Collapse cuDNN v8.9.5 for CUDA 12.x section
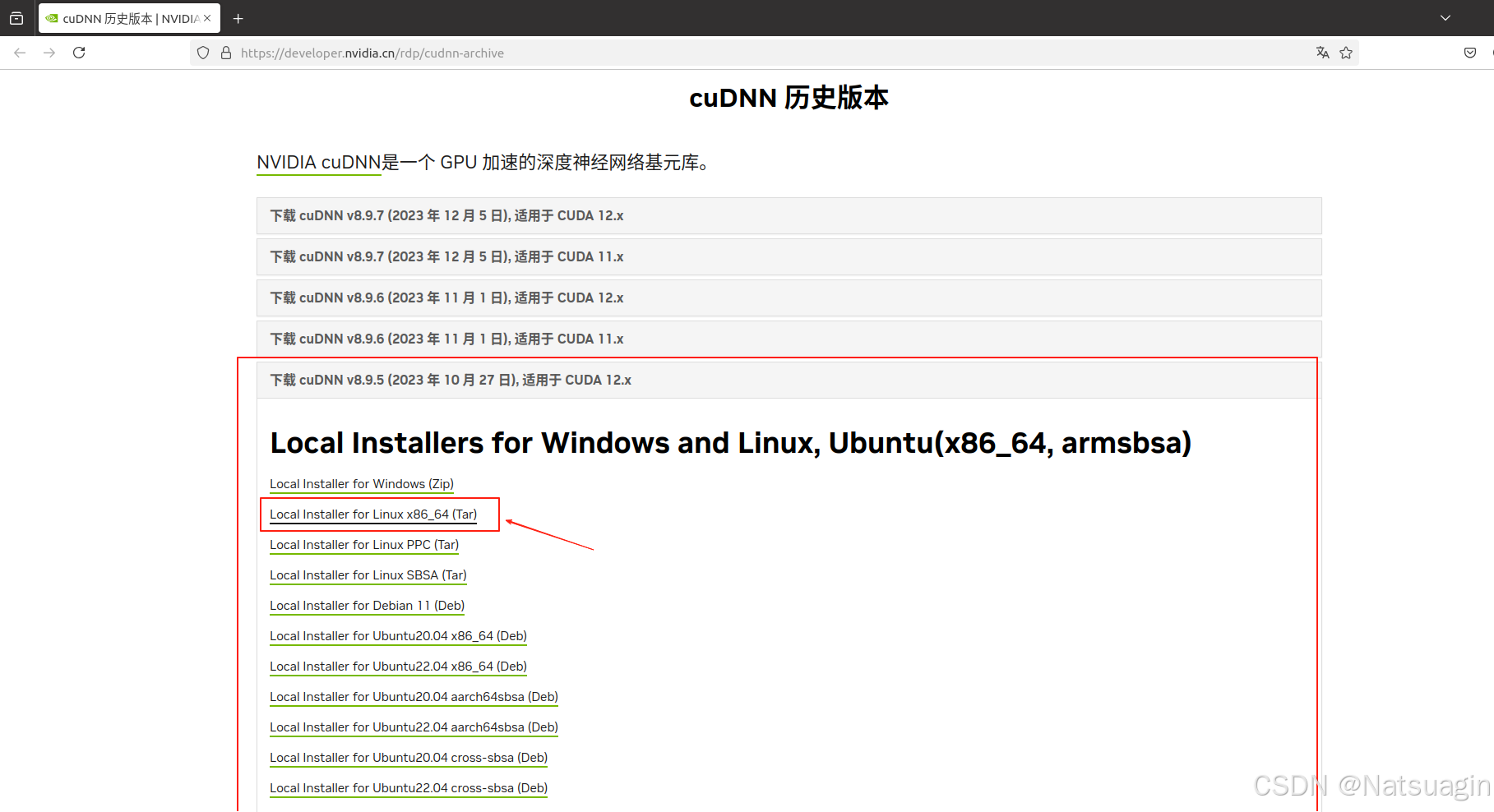Viewport: 1494px width, 812px height. (x=789, y=380)
